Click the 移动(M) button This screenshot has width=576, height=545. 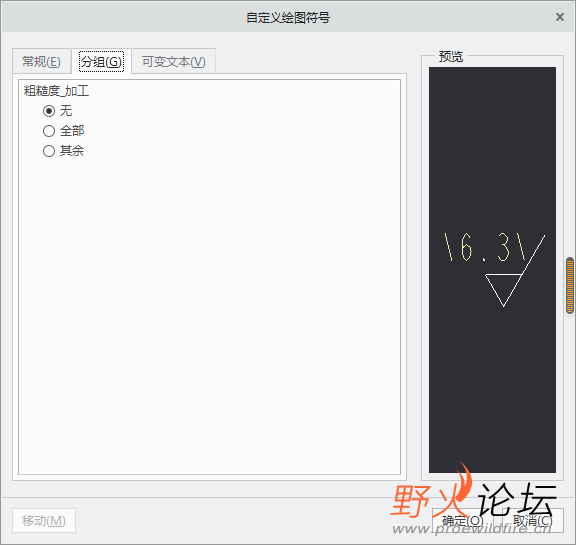[44, 520]
